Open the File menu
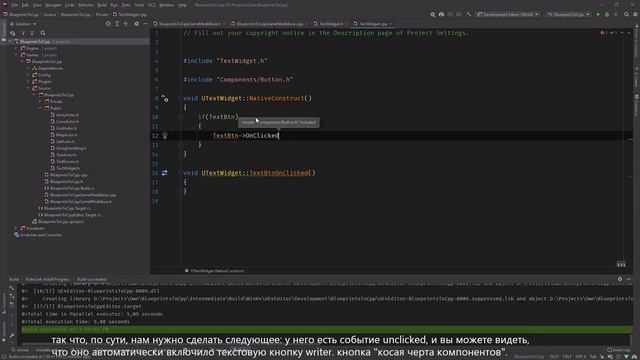Viewport: 640px width, 360px height. [15, 5]
